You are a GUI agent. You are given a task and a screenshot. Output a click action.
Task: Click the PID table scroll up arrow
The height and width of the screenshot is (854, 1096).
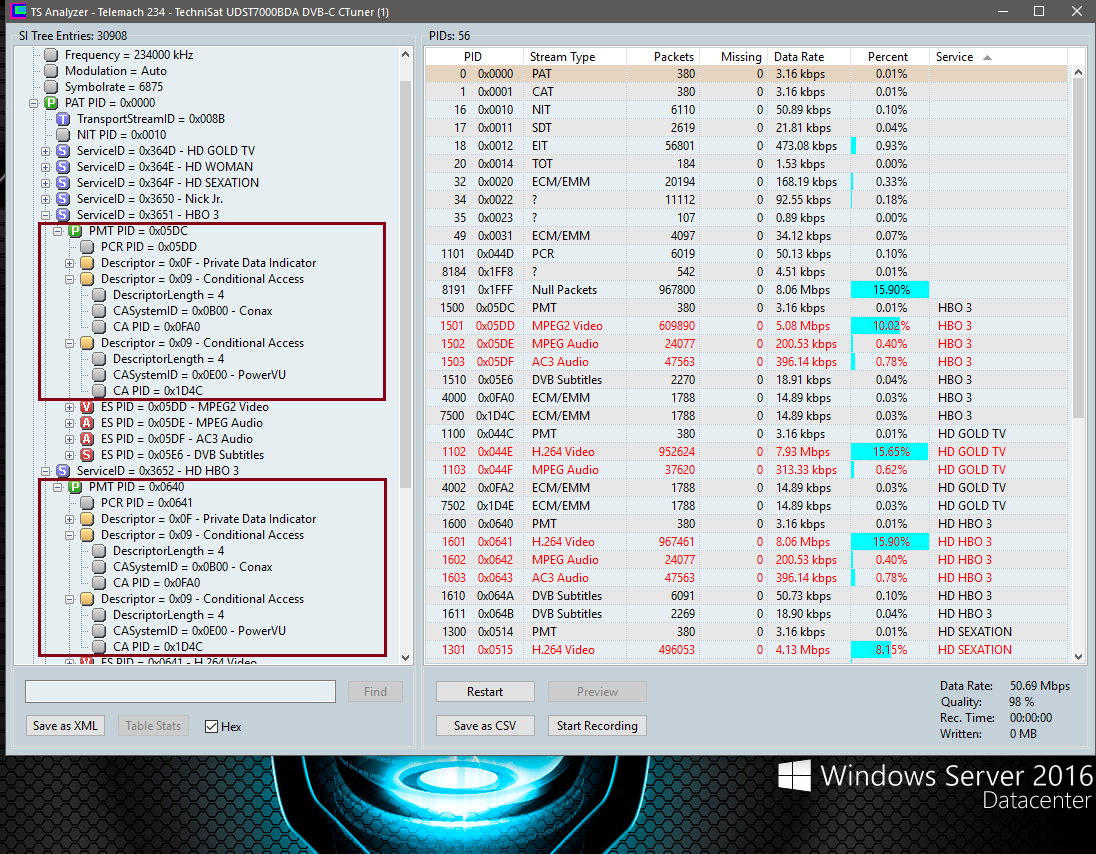1078,73
